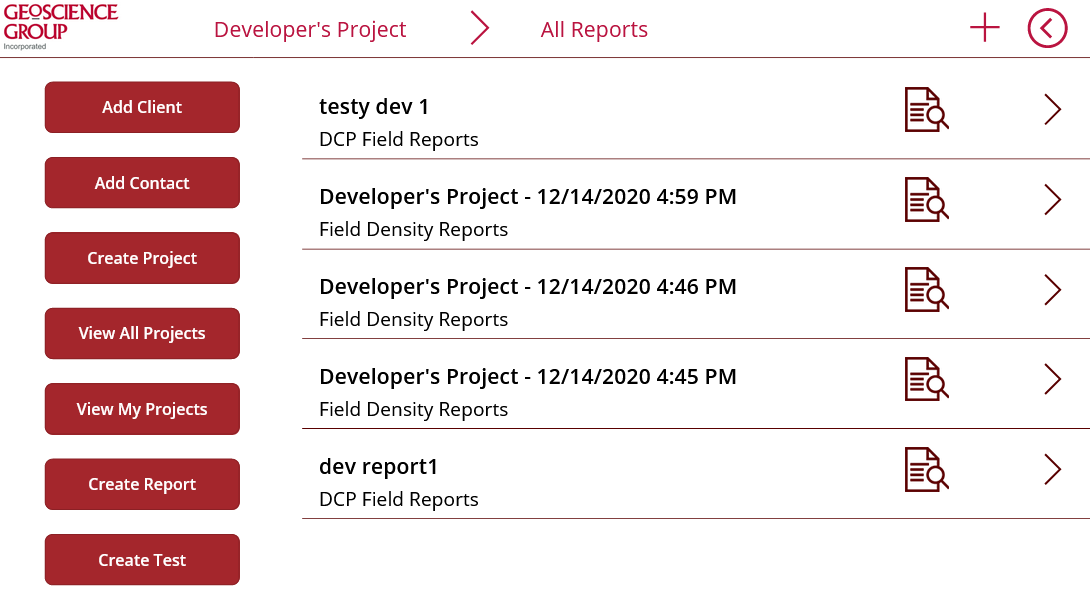Select Developer's Project - 12/14/2020 4:59 PM title
The height and width of the screenshot is (606, 1090).
pos(528,197)
